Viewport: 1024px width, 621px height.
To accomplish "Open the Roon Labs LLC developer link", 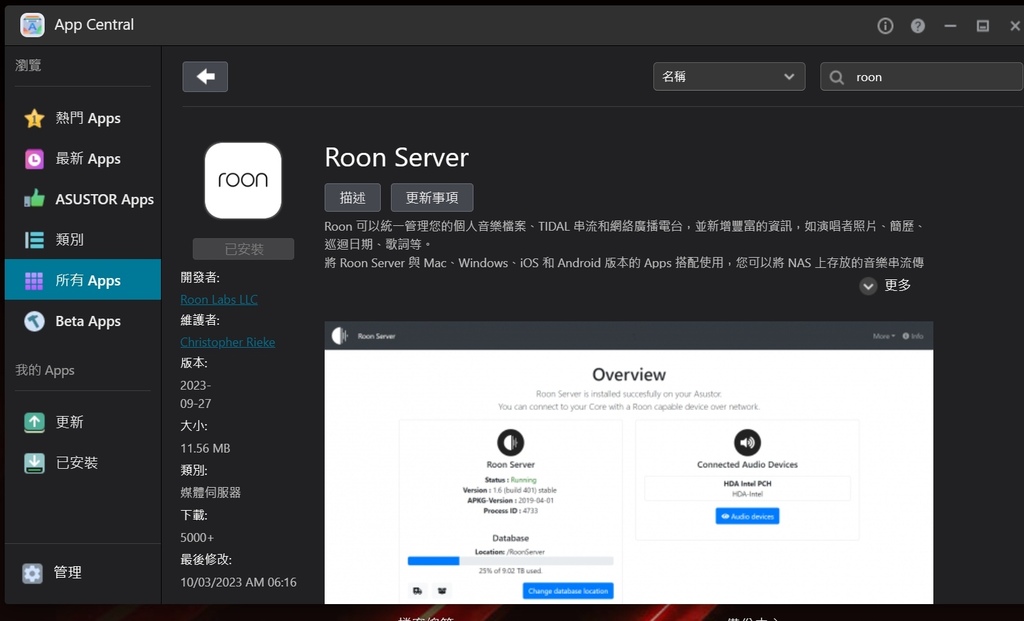I will tap(219, 299).
